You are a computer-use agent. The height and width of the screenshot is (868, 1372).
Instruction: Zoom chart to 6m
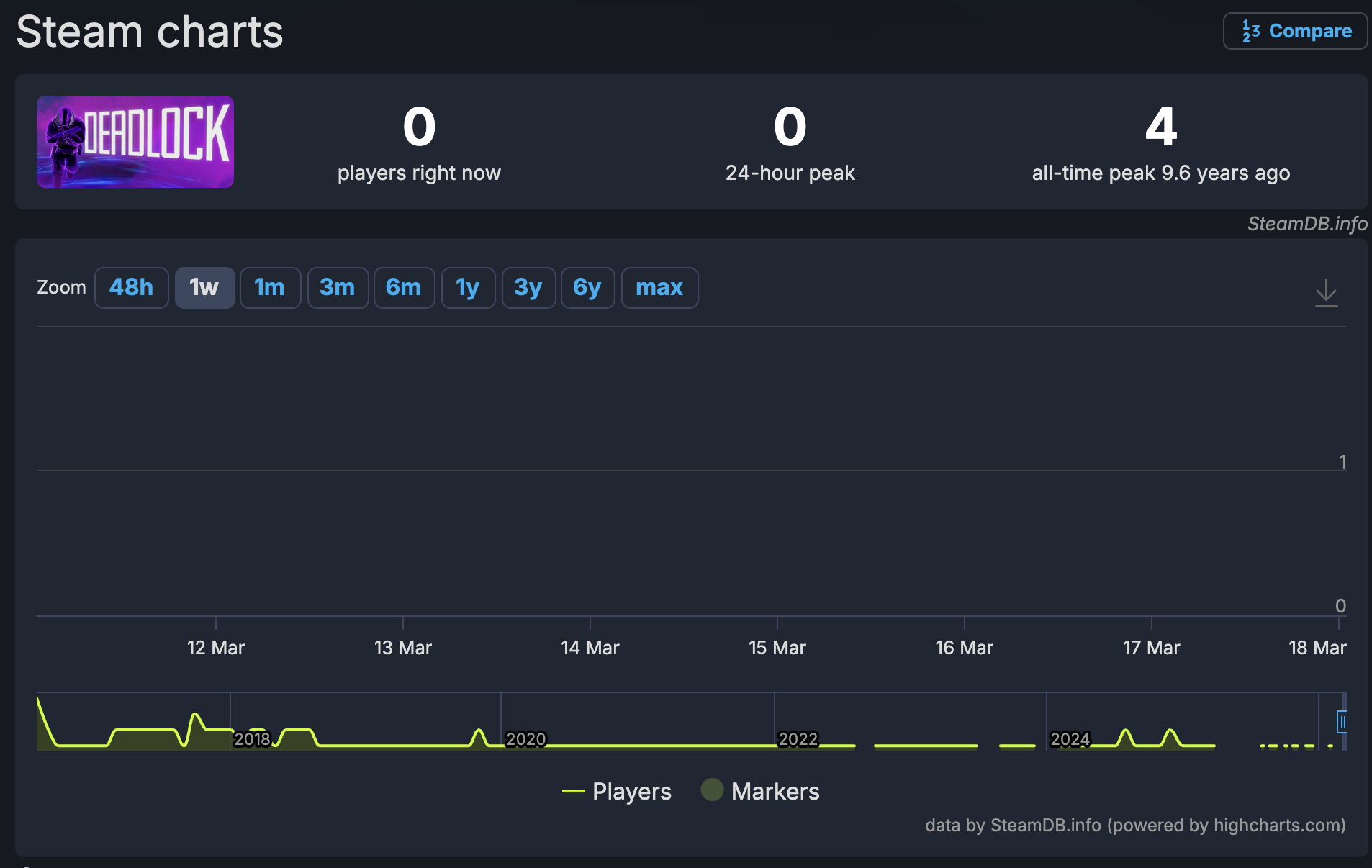click(x=404, y=288)
